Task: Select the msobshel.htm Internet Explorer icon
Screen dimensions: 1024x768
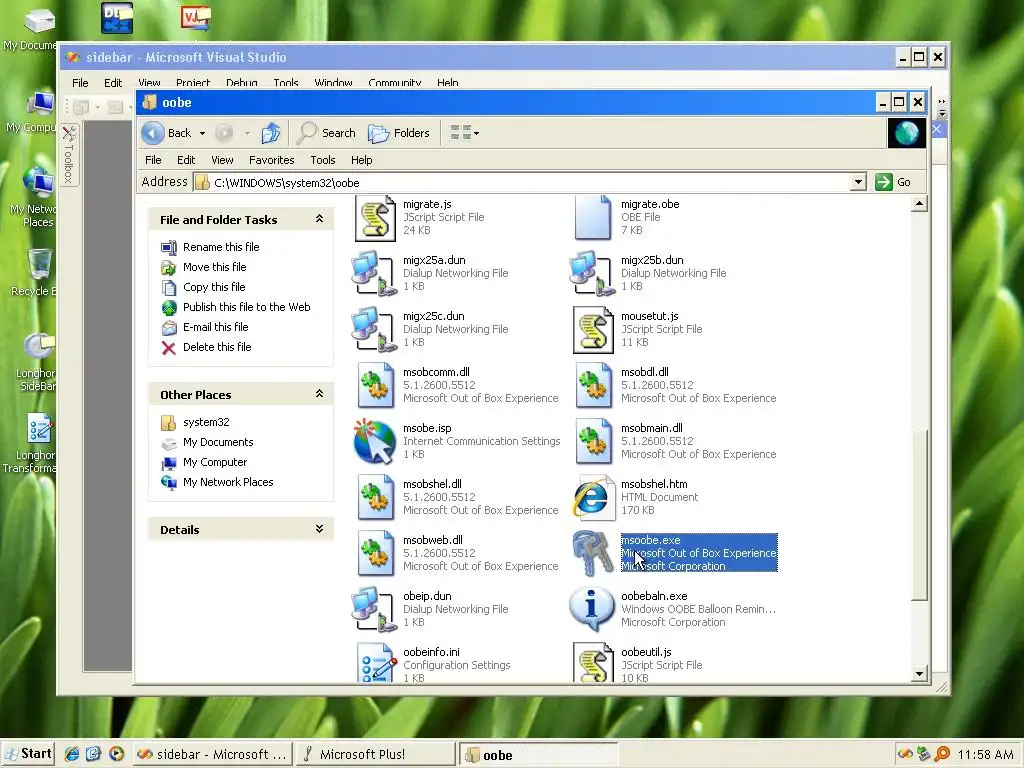Action: pos(592,498)
